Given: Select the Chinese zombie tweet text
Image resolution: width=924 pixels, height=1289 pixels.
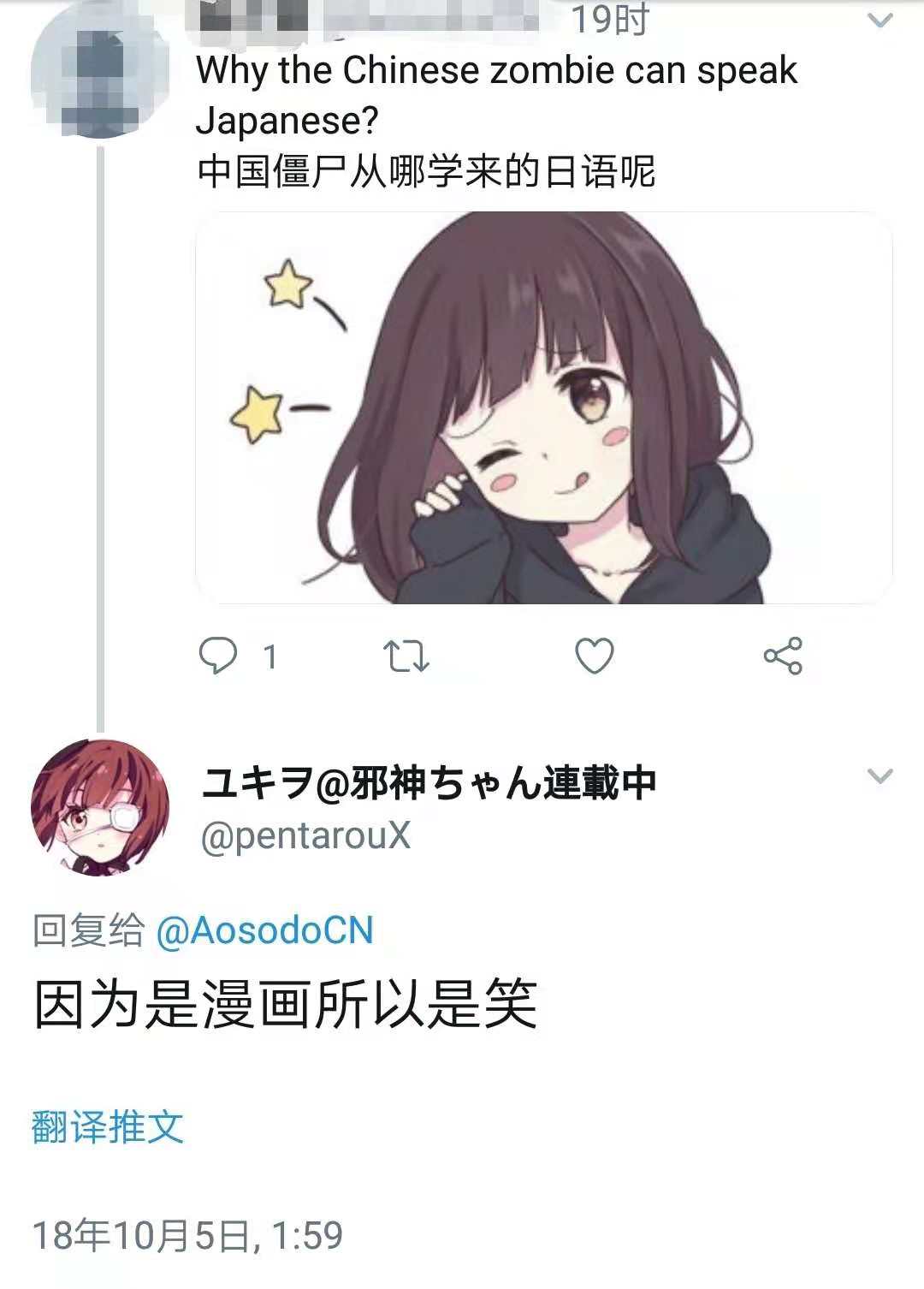Looking at the screenshot, I should pos(496,95).
